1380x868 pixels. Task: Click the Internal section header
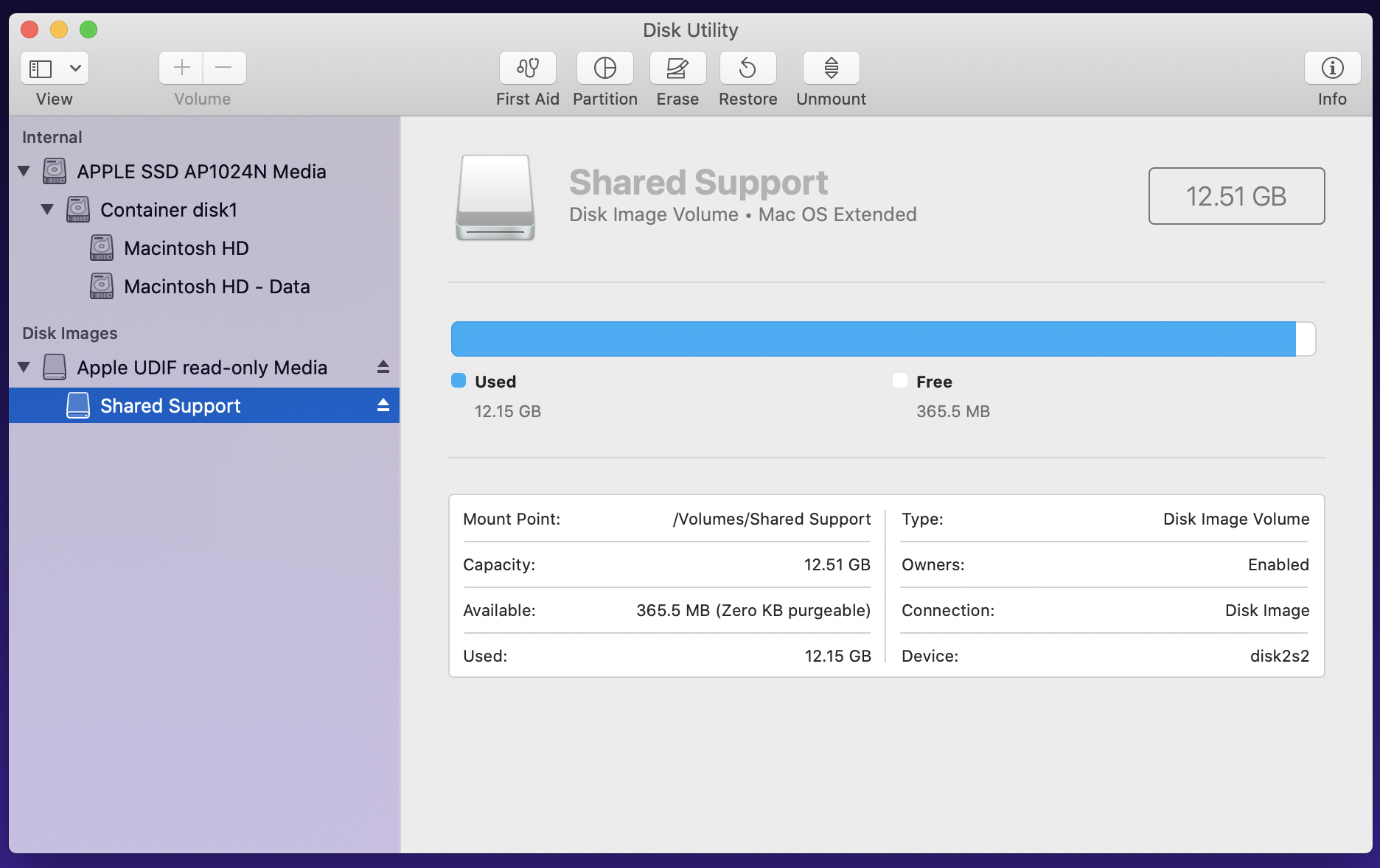pyautogui.click(x=52, y=137)
